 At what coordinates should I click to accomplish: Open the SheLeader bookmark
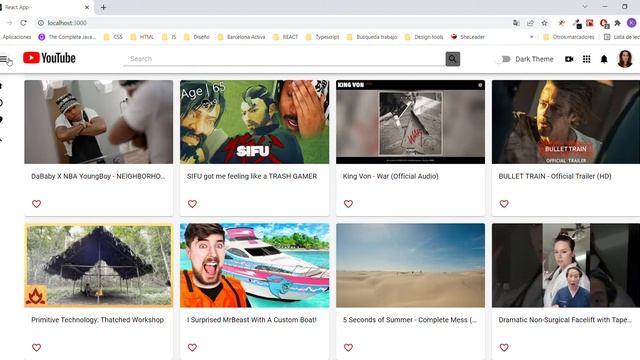pyautogui.click(x=468, y=37)
